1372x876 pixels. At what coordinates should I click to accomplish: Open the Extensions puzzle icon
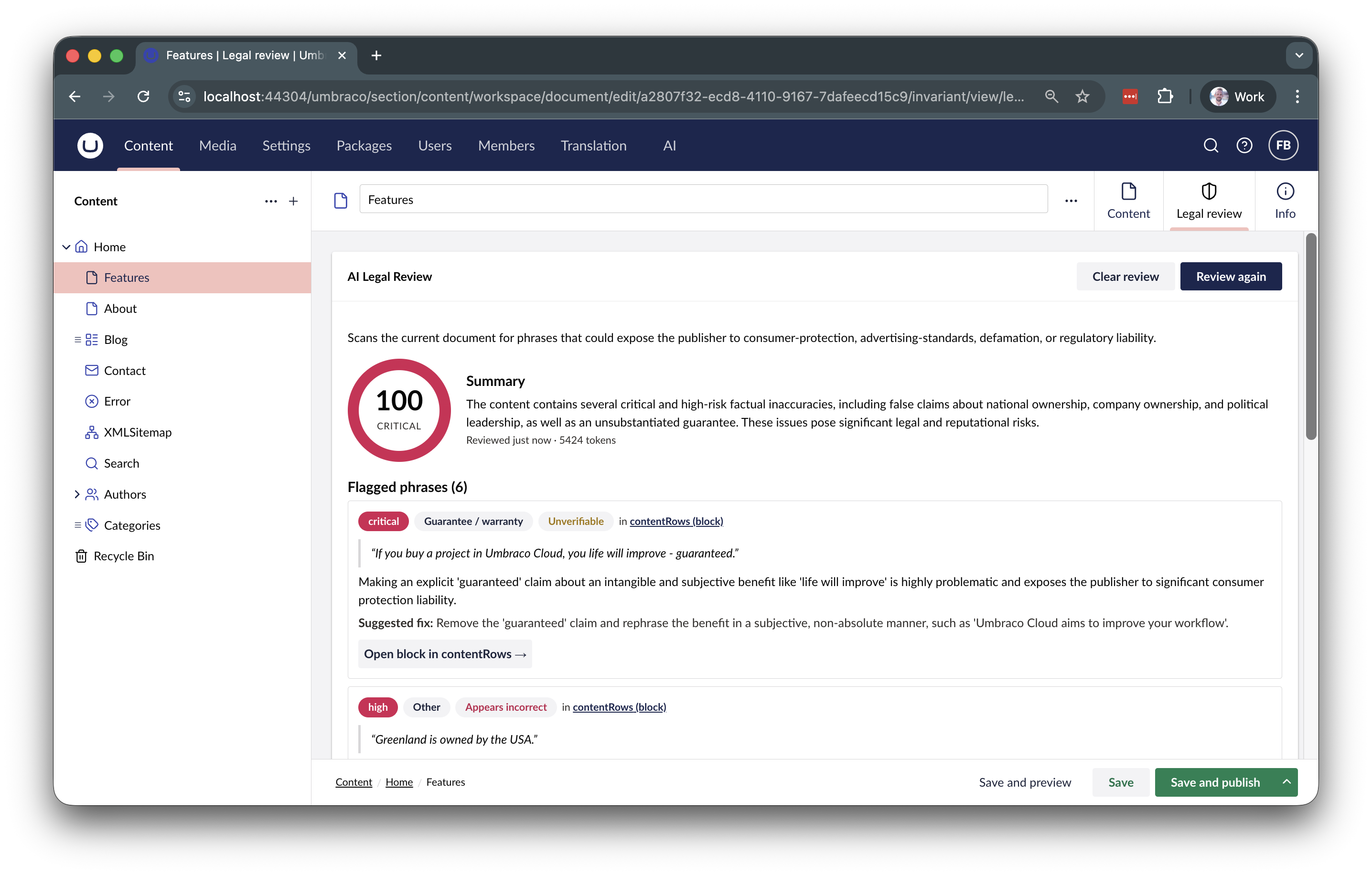[1165, 96]
